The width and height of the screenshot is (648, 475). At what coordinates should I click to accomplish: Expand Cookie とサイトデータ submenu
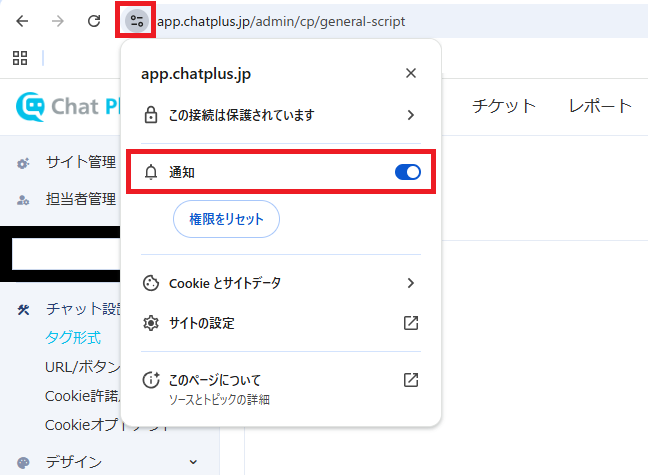410,283
